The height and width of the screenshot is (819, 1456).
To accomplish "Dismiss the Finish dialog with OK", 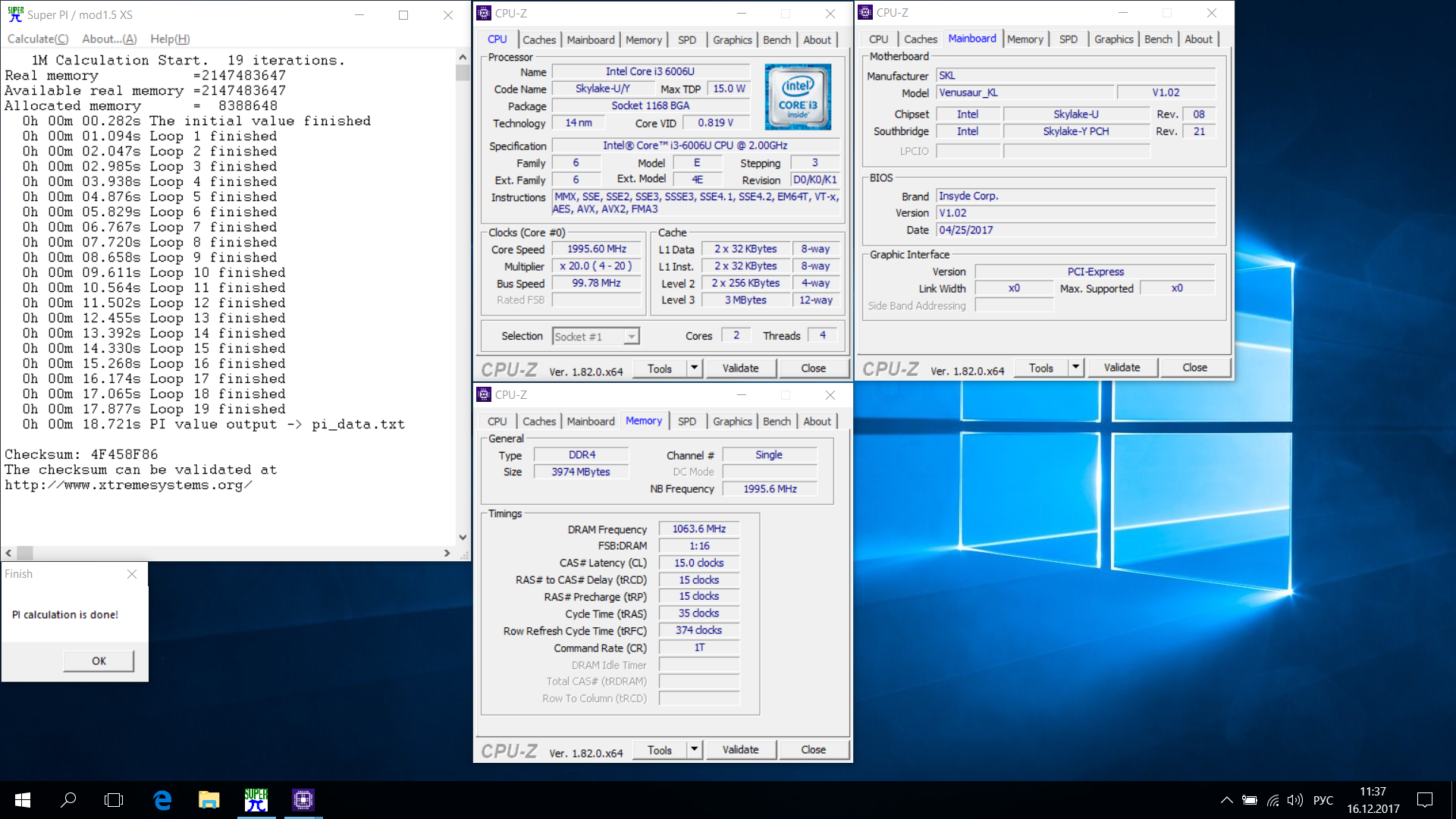I will 99,661.
